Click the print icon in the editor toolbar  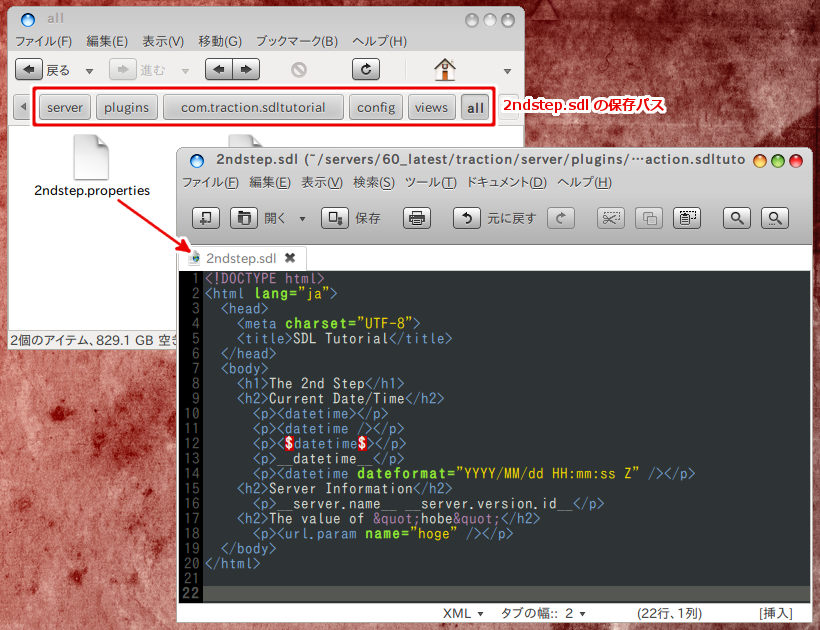pos(417,218)
